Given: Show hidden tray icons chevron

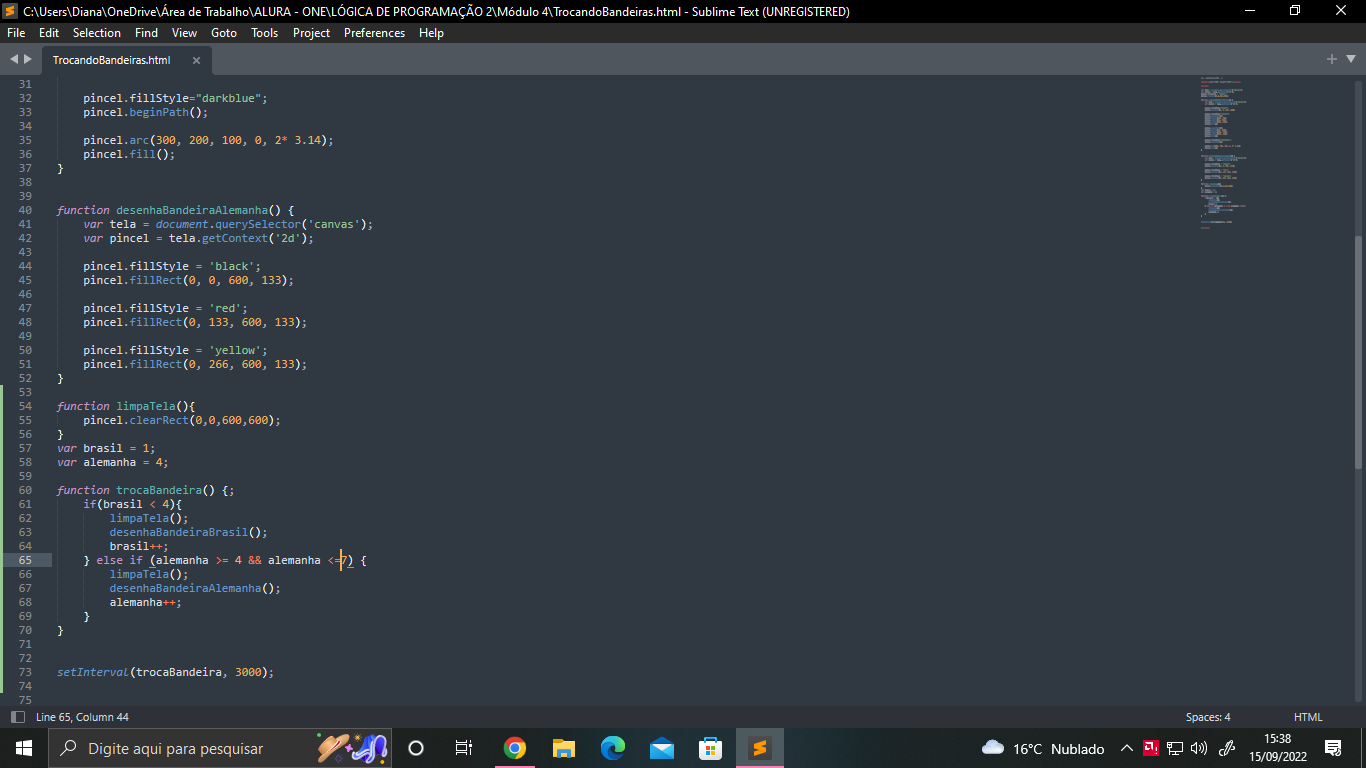Looking at the screenshot, I should pos(1127,748).
